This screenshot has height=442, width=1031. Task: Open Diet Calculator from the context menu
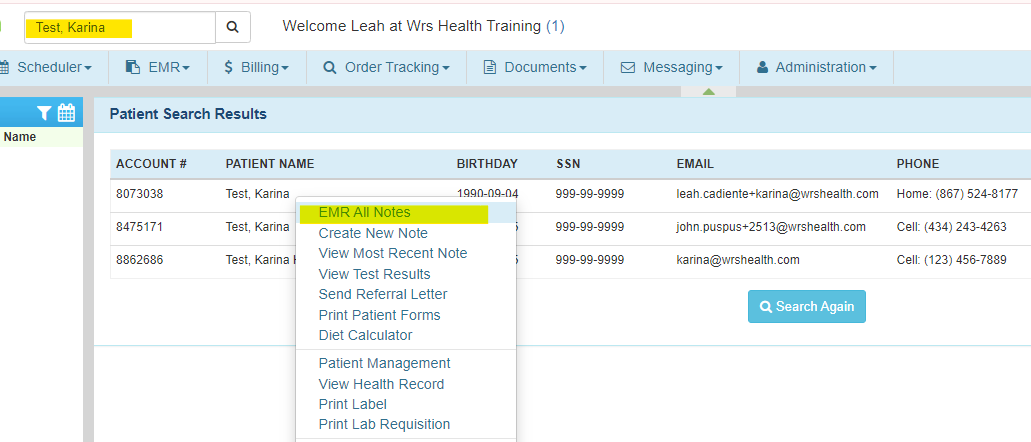click(365, 335)
